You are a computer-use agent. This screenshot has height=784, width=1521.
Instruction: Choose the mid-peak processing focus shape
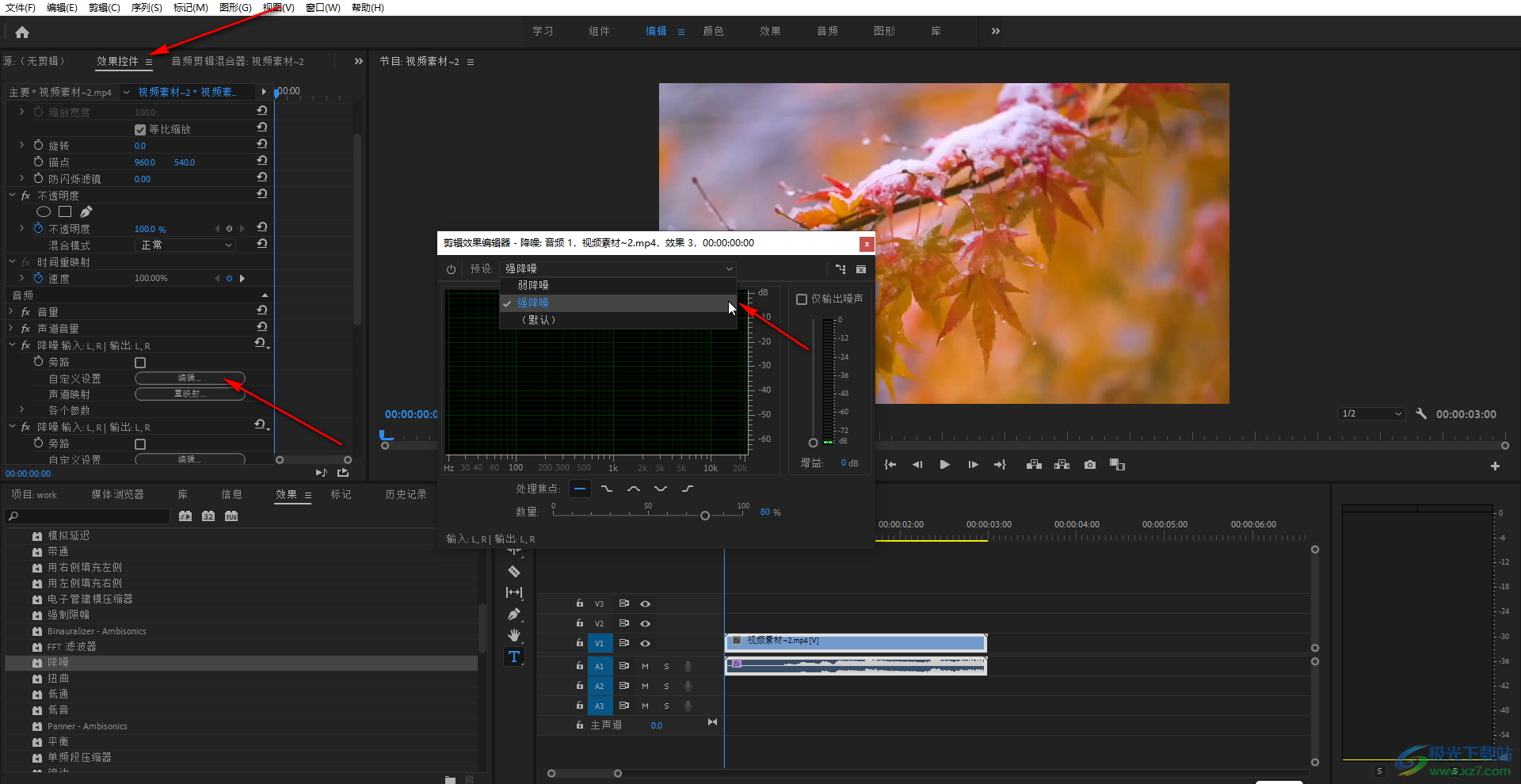634,489
